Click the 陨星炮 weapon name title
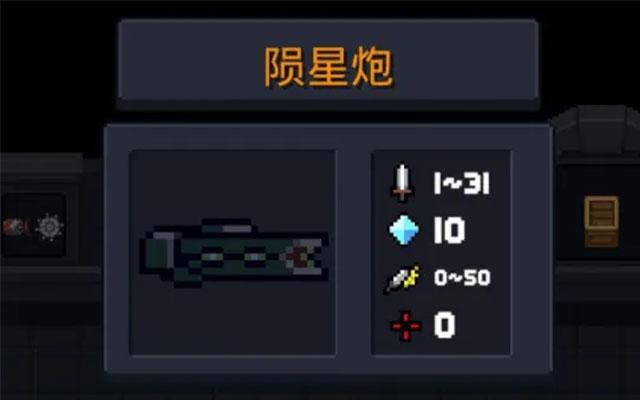640x400 pixels. [x=329, y=67]
